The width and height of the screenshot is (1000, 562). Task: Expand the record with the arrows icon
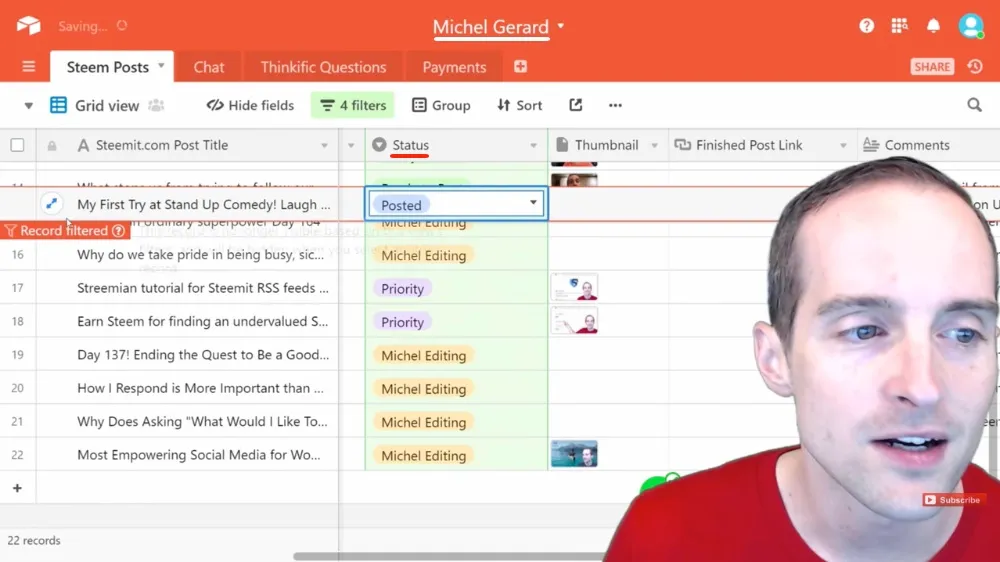pyautogui.click(x=52, y=204)
